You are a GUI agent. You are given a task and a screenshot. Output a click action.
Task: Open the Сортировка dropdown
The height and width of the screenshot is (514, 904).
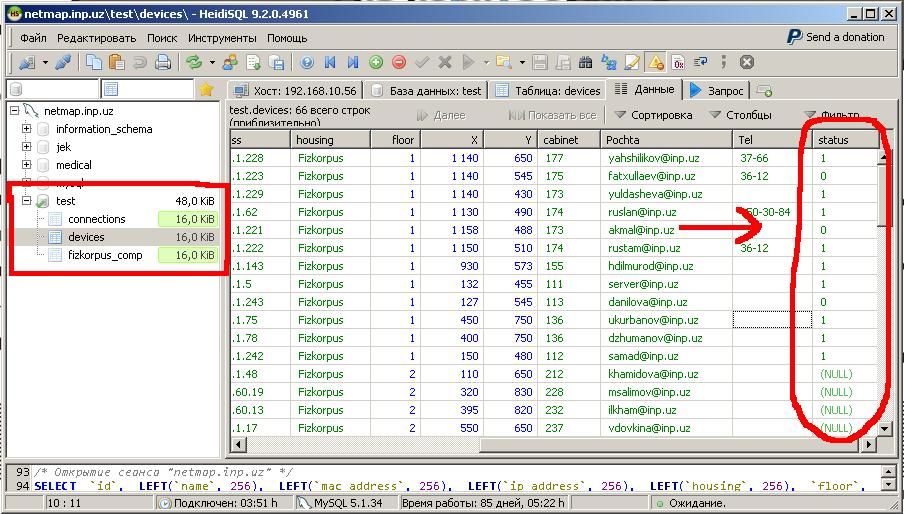[653, 115]
